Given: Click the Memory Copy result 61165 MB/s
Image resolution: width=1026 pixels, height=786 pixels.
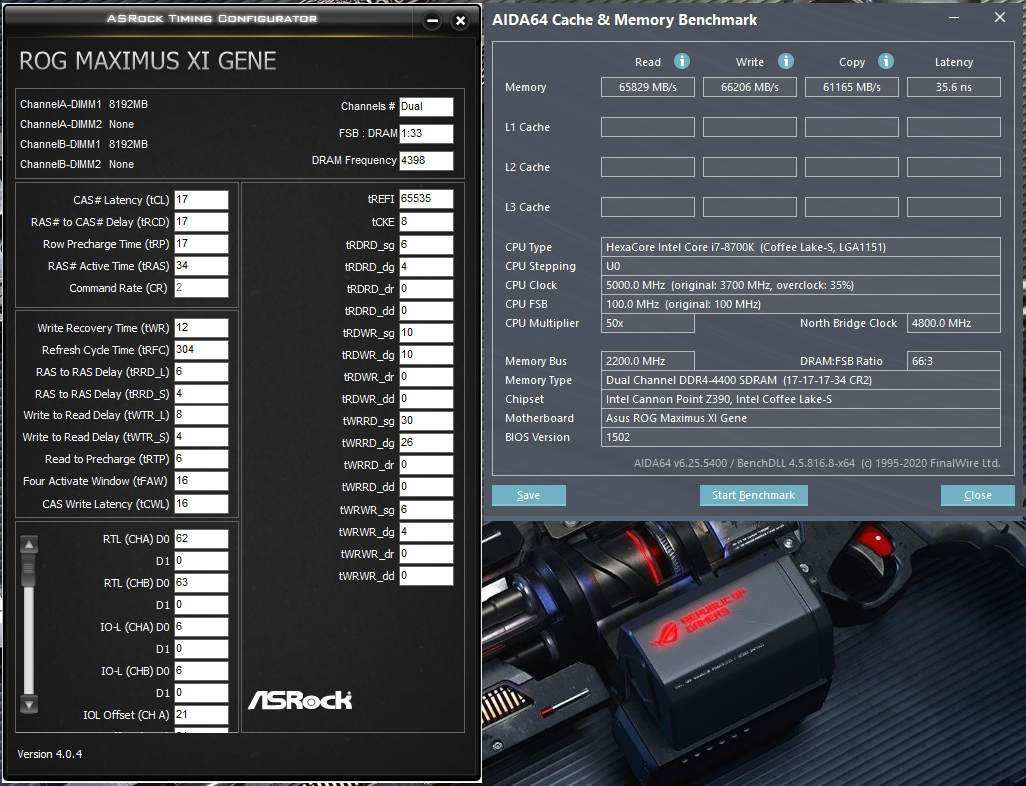Looking at the screenshot, I should pos(852,87).
